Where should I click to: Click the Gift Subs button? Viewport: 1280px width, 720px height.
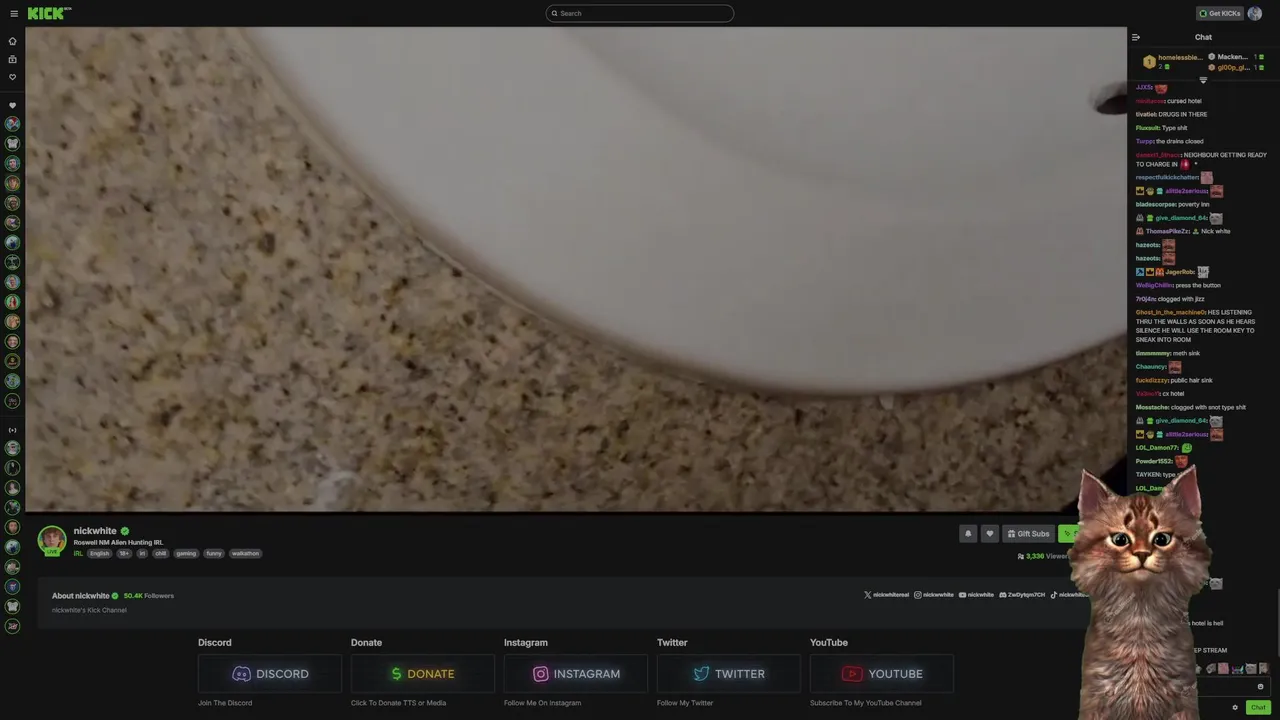pos(1029,533)
